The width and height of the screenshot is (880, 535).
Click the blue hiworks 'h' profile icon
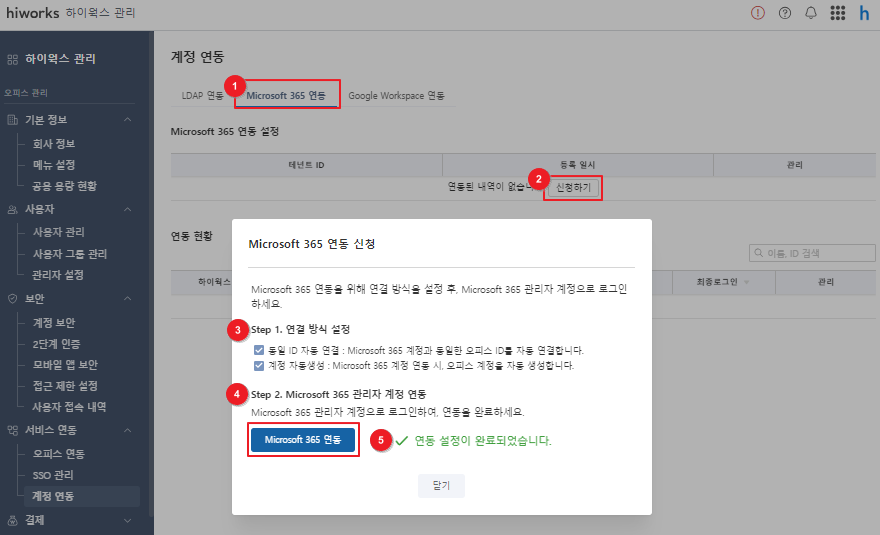pos(864,13)
